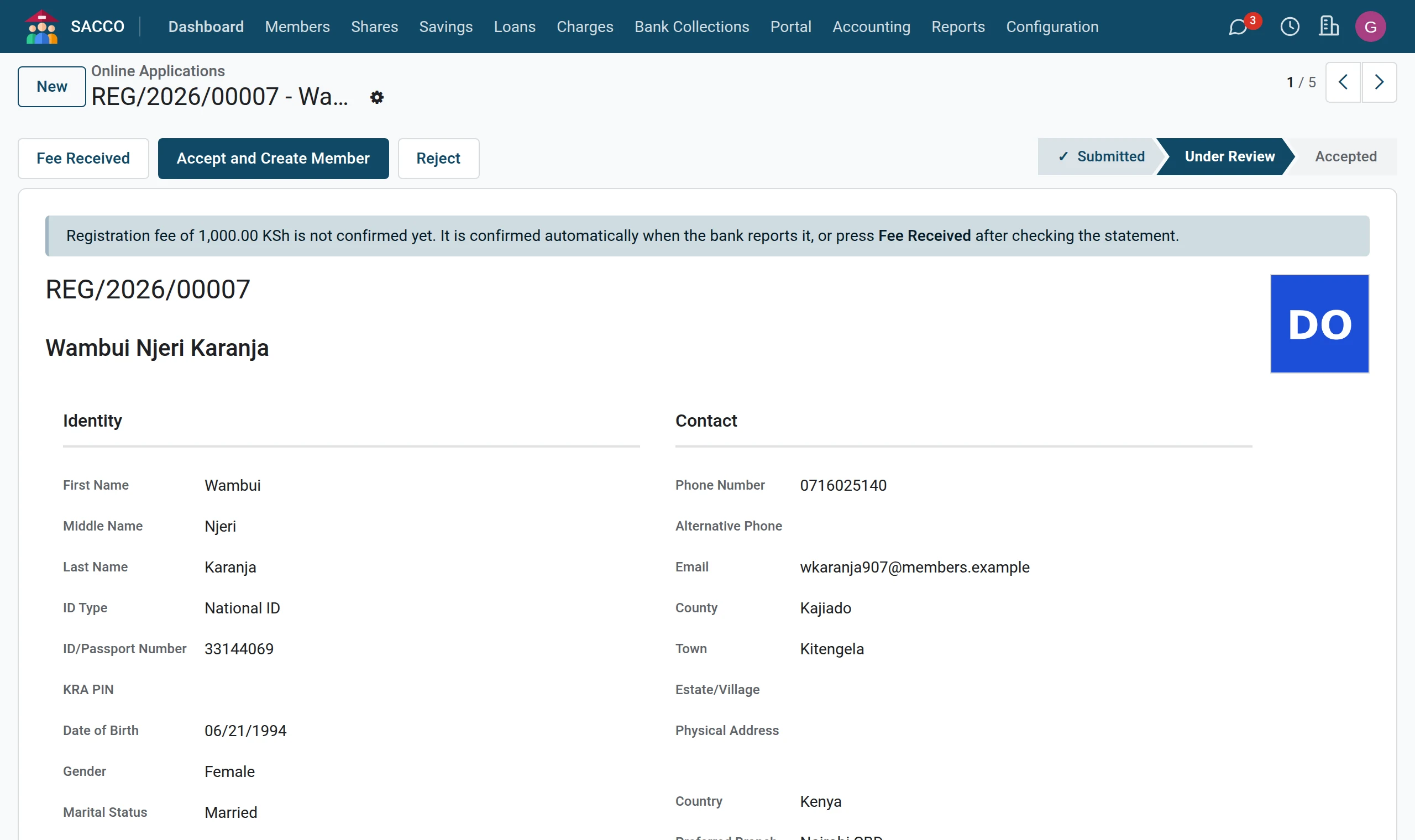Go to the next record arrow
This screenshot has width=1415, height=840.
tap(1379, 82)
